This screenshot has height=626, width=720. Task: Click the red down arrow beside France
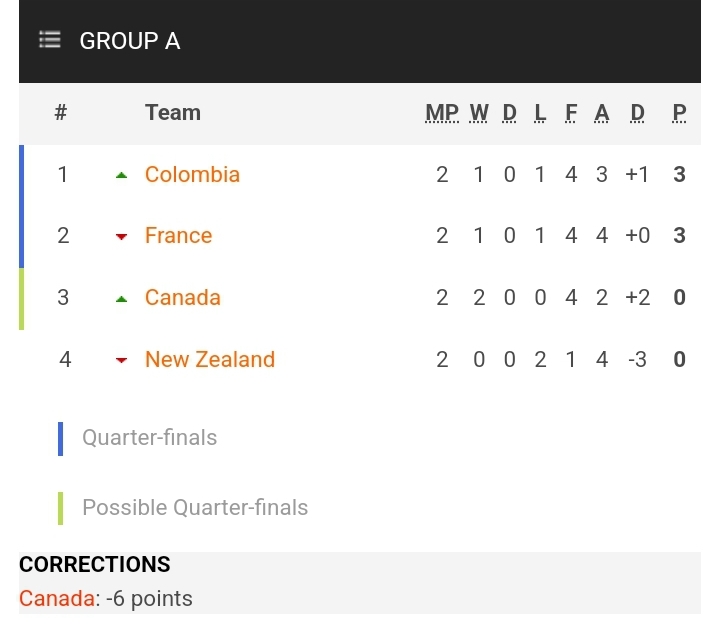click(x=122, y=237)
